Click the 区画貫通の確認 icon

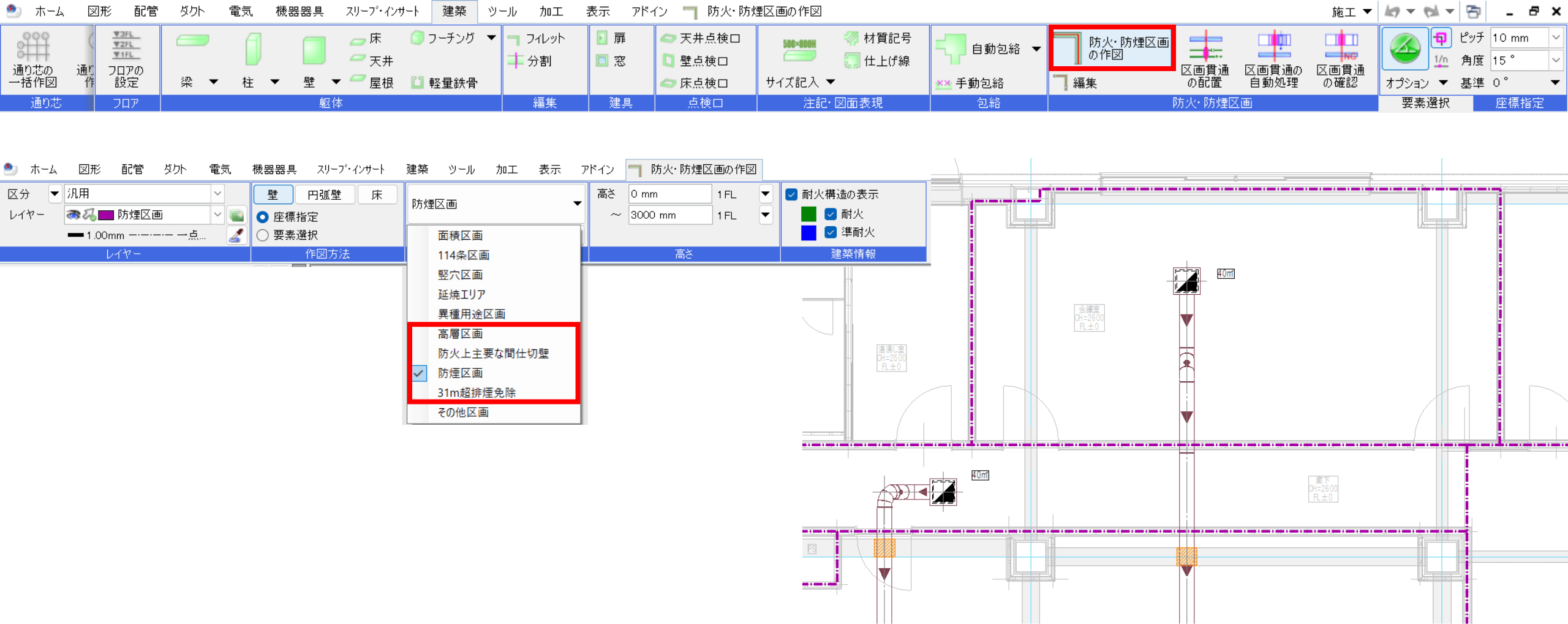pyautogui.click(x=1340, y=59)
